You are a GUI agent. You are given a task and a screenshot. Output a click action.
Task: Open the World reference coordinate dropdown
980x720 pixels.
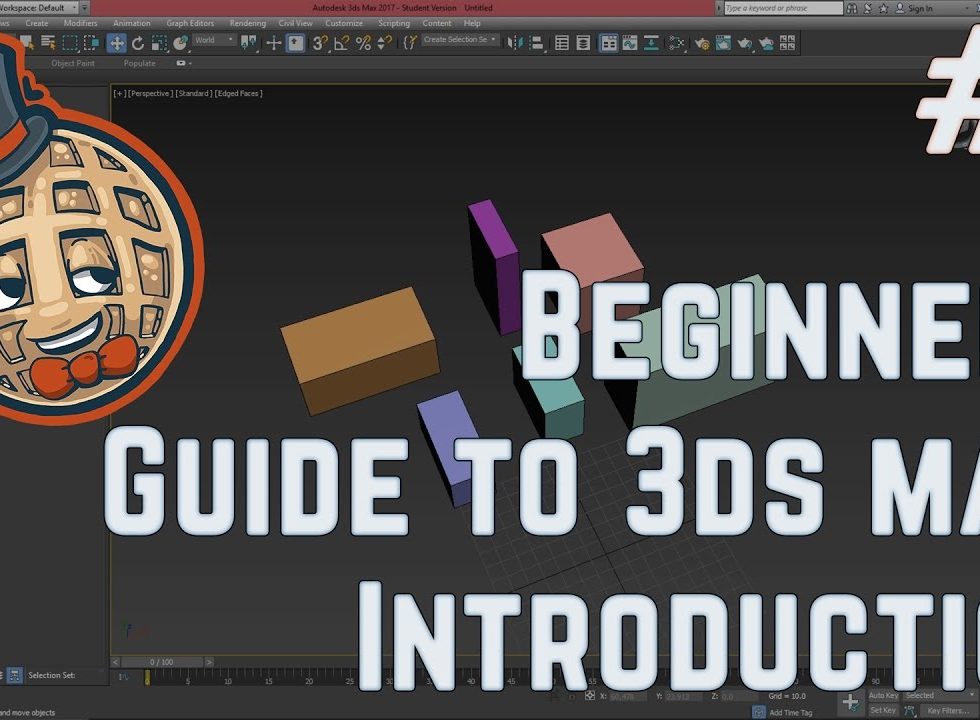pyautogui.click(x=214, y=40)
